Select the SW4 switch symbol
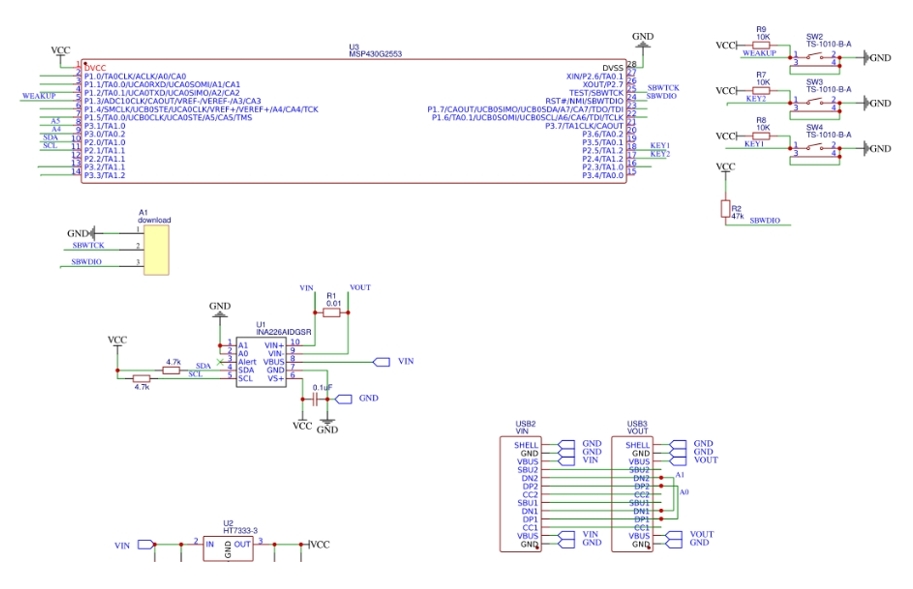 pos(815,149)
